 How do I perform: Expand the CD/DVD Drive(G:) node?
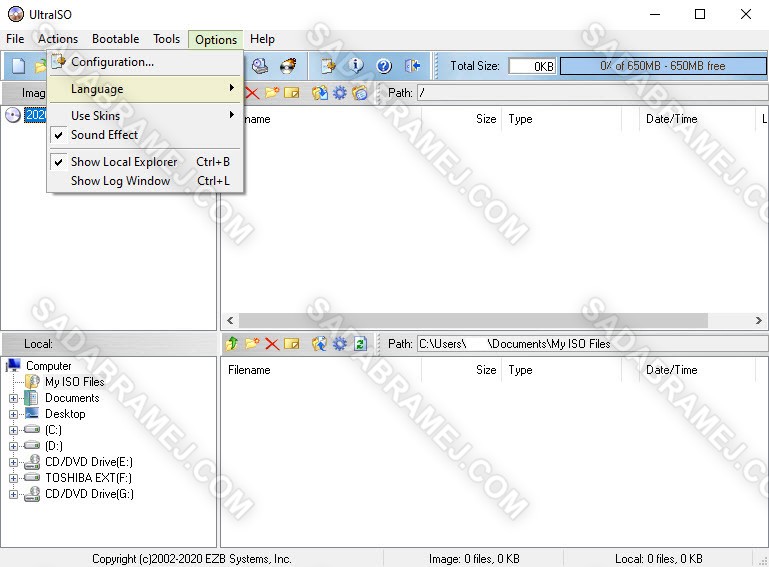point(13,494)
